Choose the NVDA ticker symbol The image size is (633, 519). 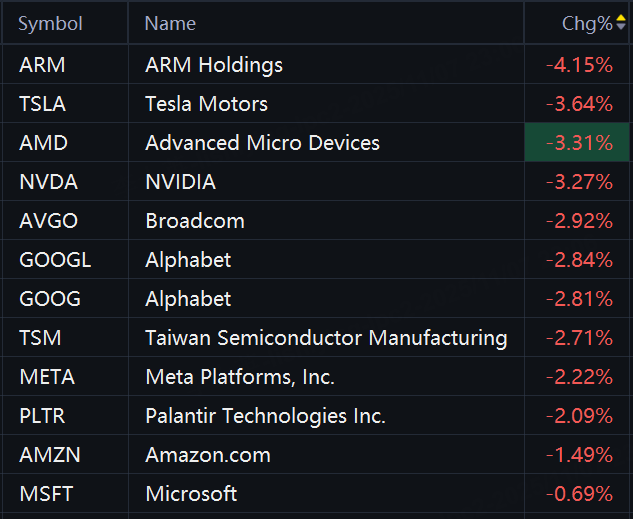pos(48,182)
